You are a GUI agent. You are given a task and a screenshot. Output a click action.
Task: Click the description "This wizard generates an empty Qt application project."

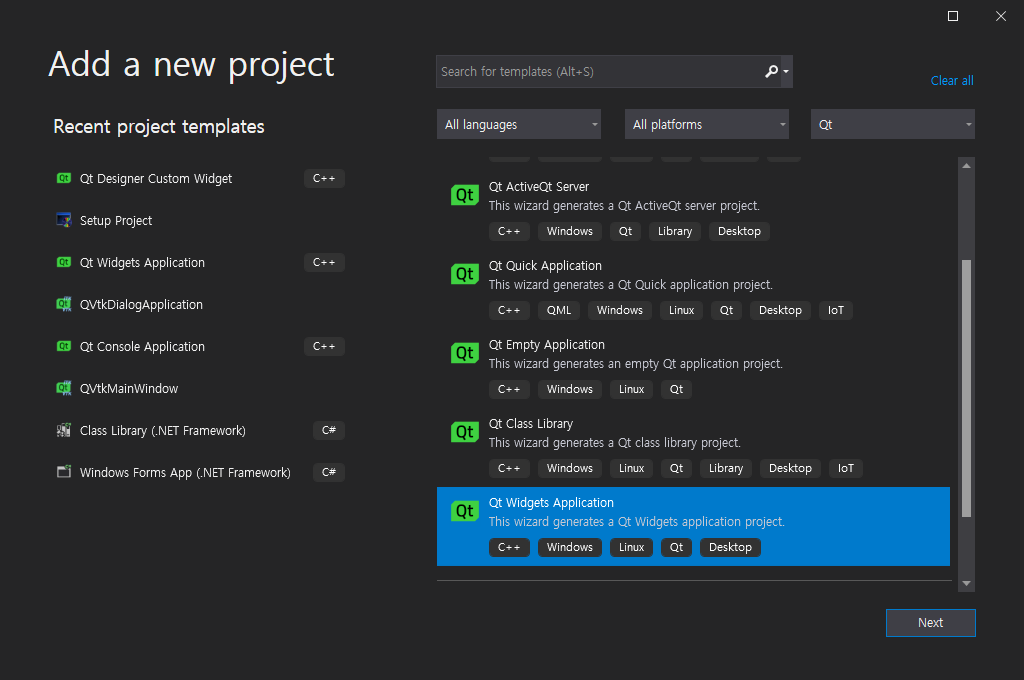tap(635, 364)
